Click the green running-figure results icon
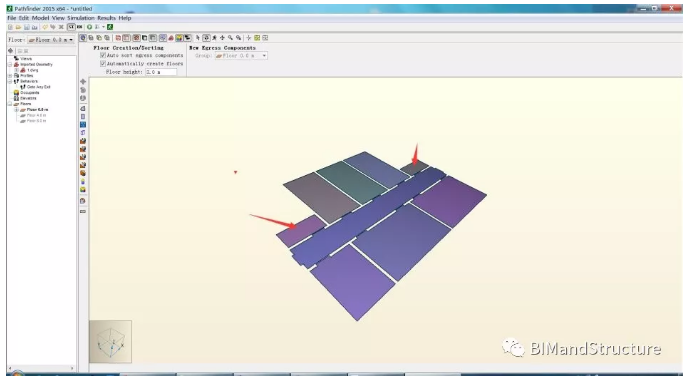 (x=110, y=27)
